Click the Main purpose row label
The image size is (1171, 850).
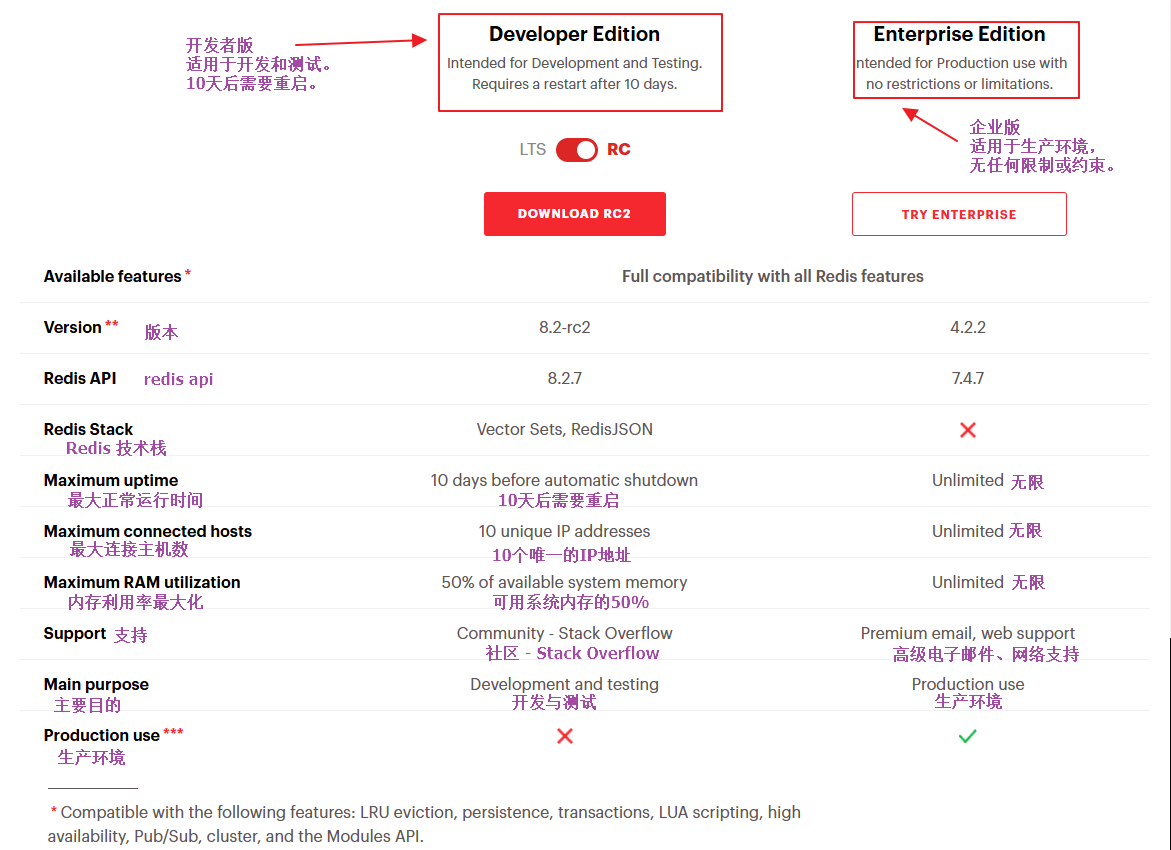click(96, 684)
